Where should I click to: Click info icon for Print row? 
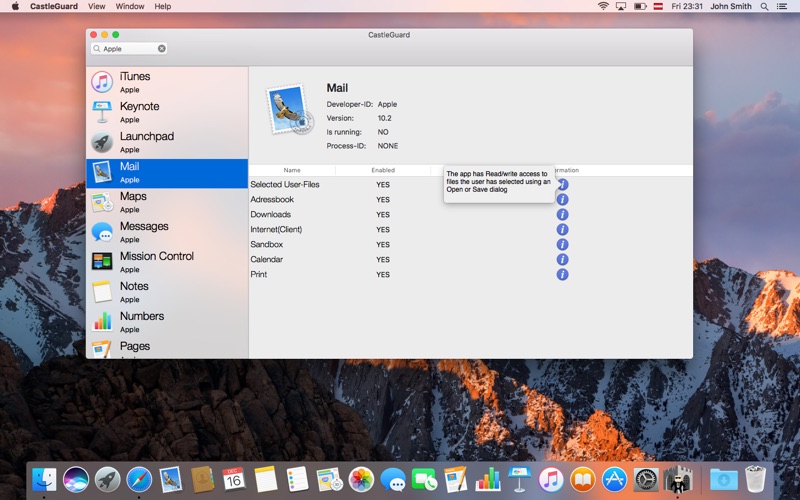[x=562, y=274]
